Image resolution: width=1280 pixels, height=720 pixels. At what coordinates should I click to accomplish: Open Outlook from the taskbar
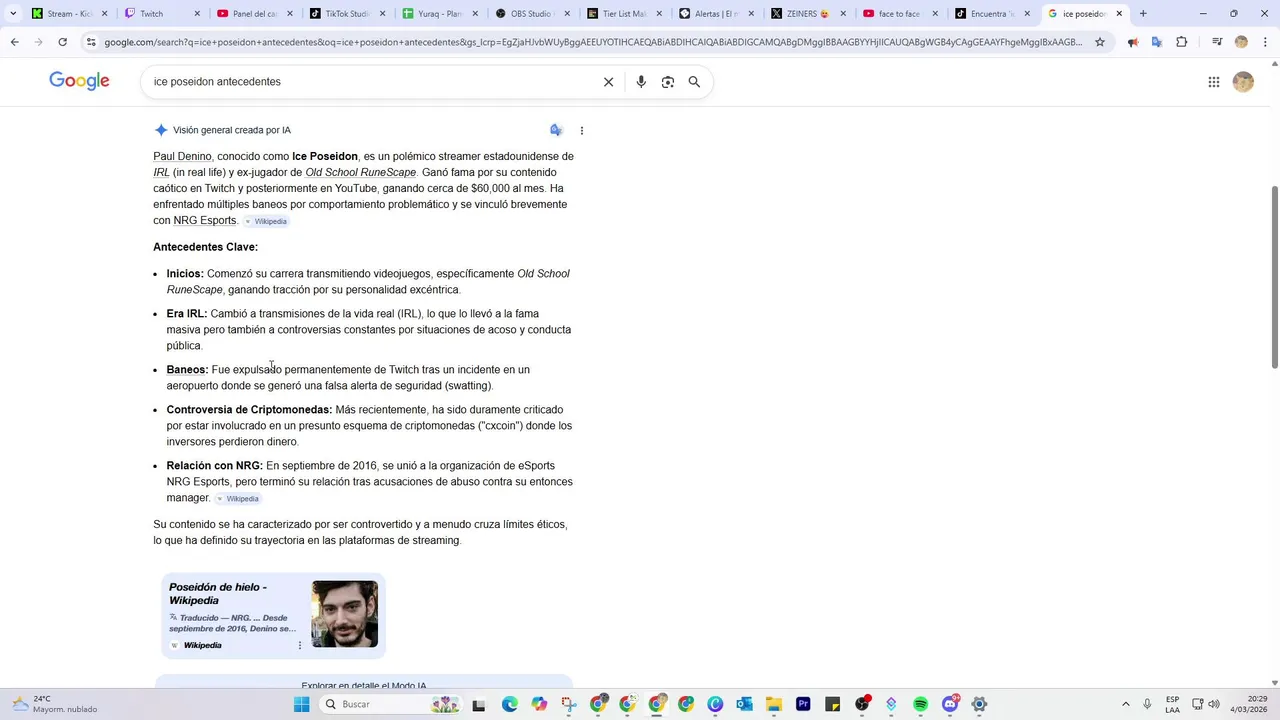744,704
